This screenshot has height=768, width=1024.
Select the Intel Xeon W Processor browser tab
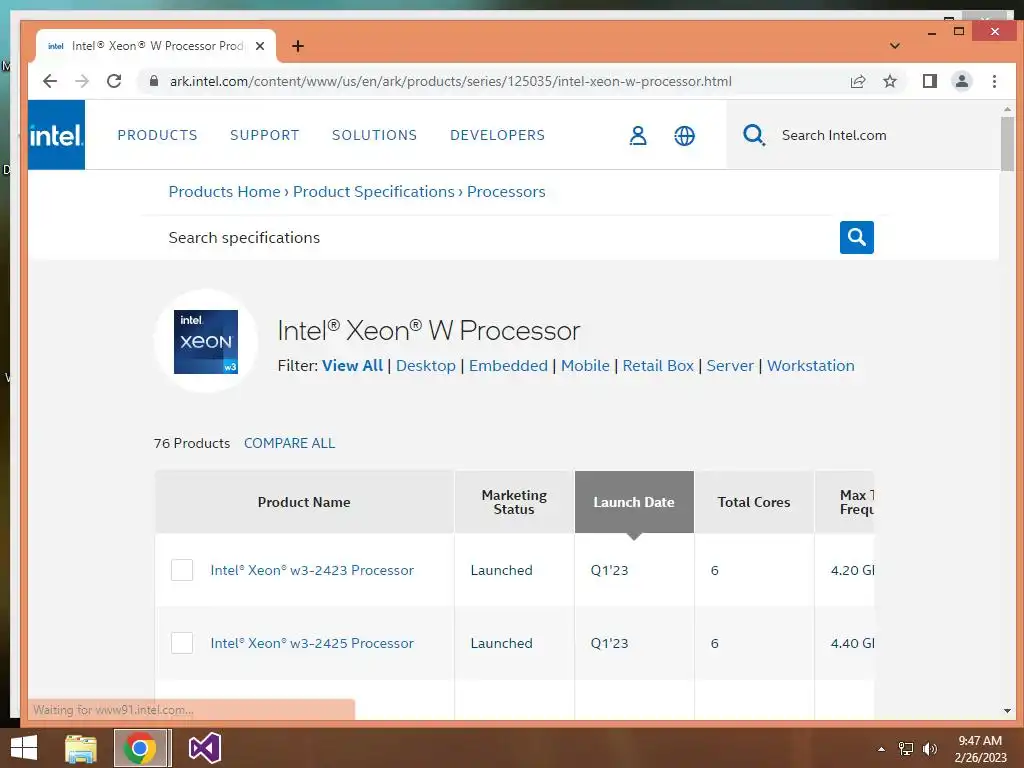(x=155, y=46)
